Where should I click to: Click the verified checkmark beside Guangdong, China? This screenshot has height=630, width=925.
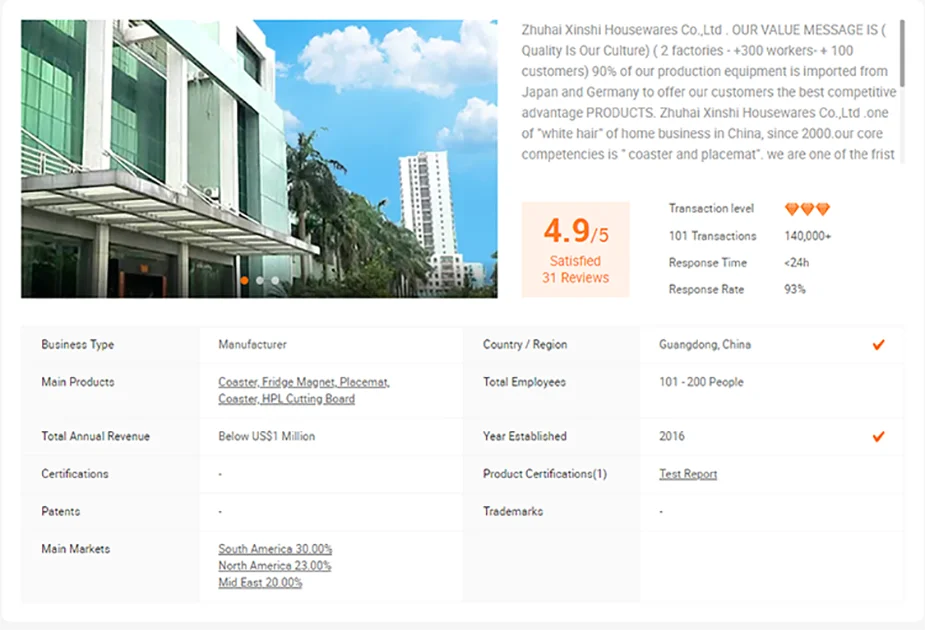point(878,344)
